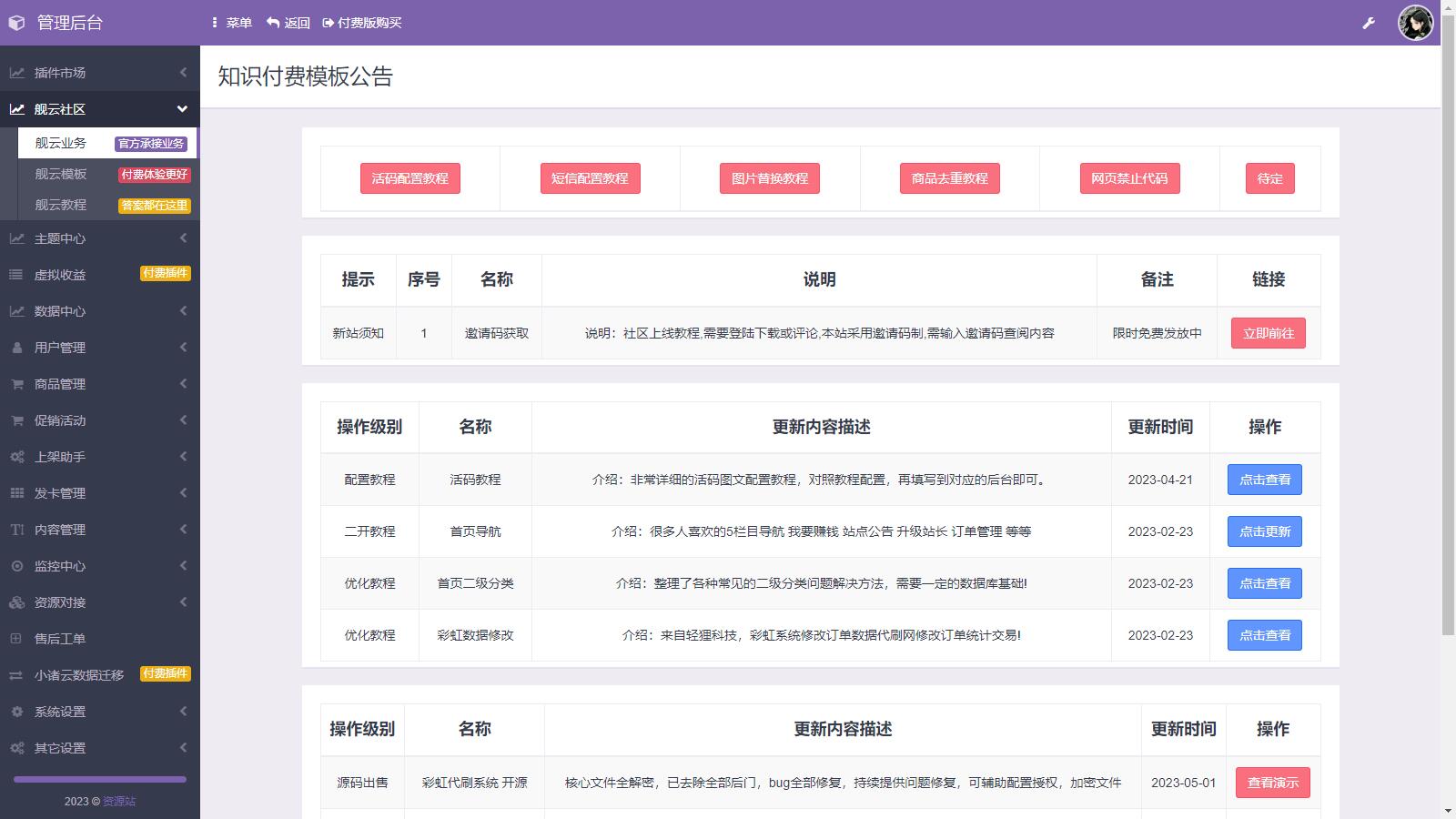Click the wrench icon in the top bar
The width and height of the screenshot is (1456, 819).
(1369, 23)
